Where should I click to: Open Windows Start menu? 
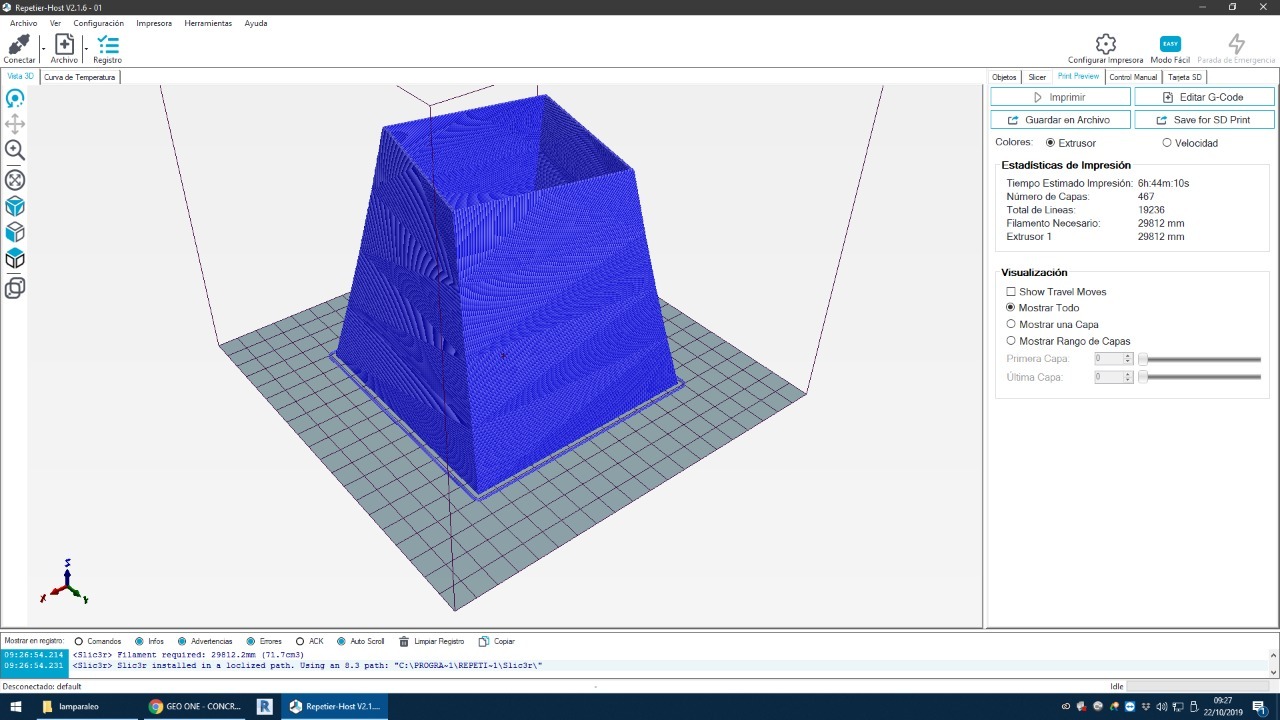(x=16, y=706)
